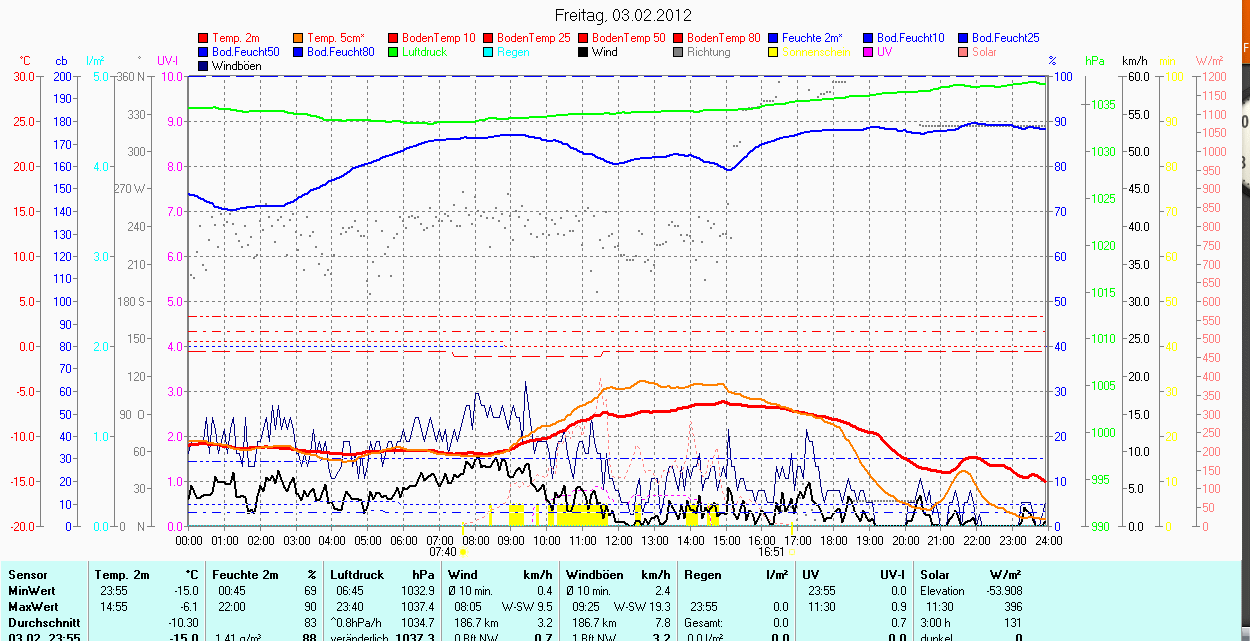Click the green Luftdruck legend square
Screen dimensions: 1250x641
pyautogui.click(x=394, y=52)
